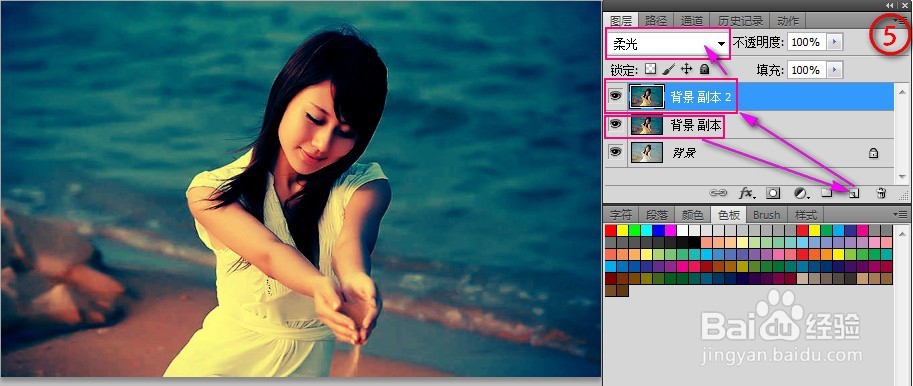Click the 背景 副本 layer name
The image size is (913, 386).
point(696,125)
